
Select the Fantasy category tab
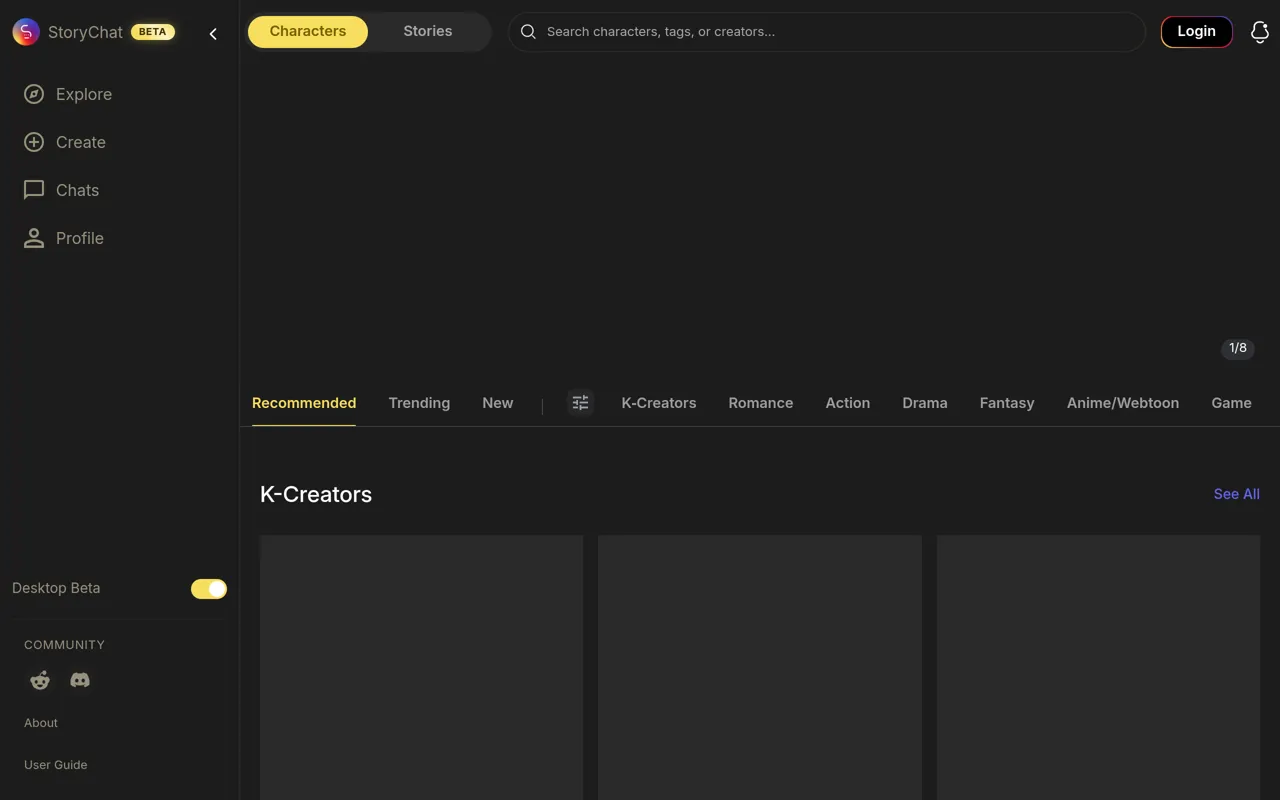coord(1007,403)
